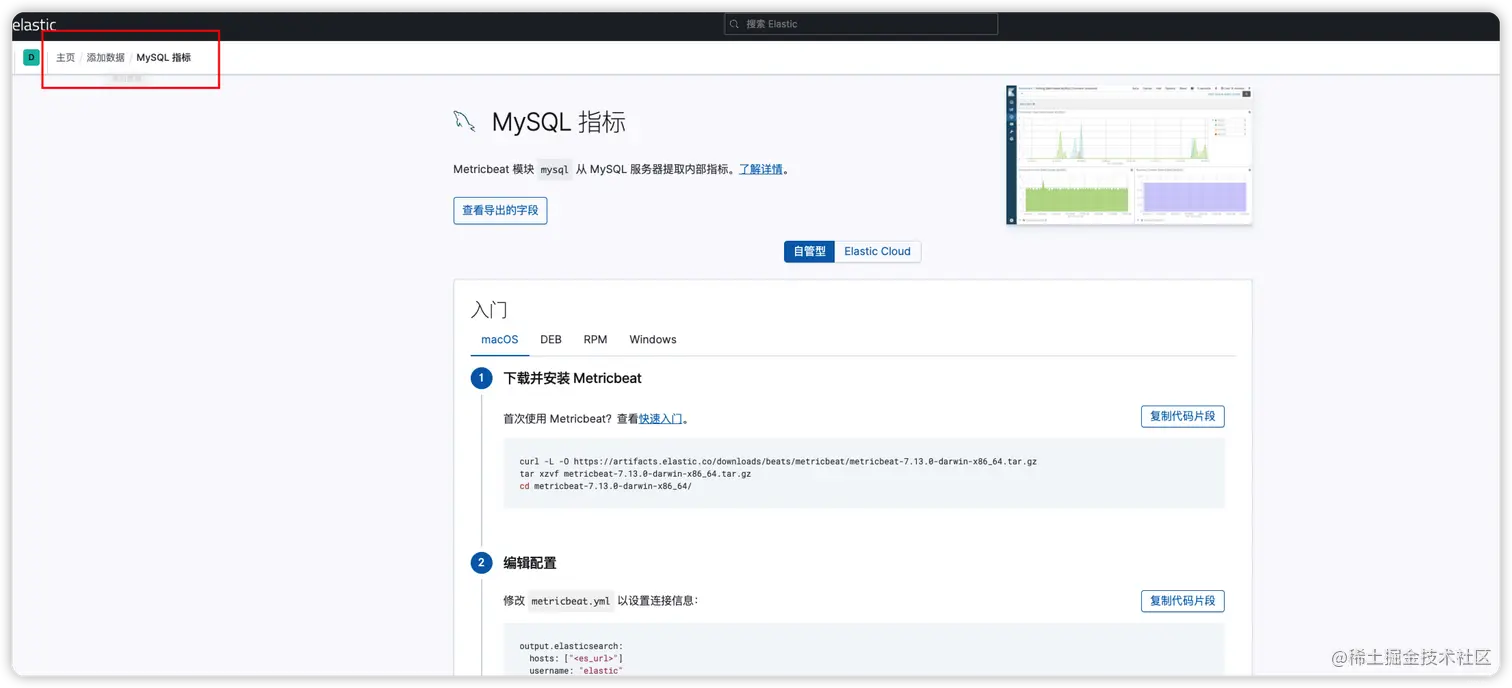This screenshot has height=688, width=1512.
Task: Click the inline metricbeat.yml code label
Action: pyautogui.click(x=570, y=602)
